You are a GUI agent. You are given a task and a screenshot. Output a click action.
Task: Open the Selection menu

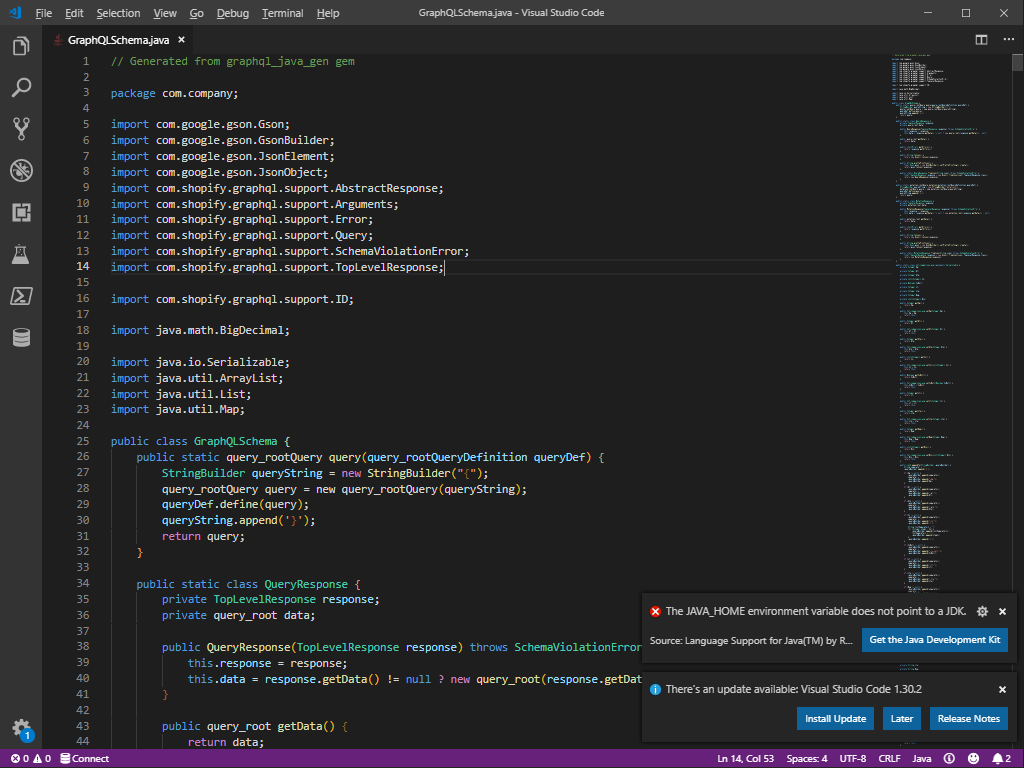118,13
